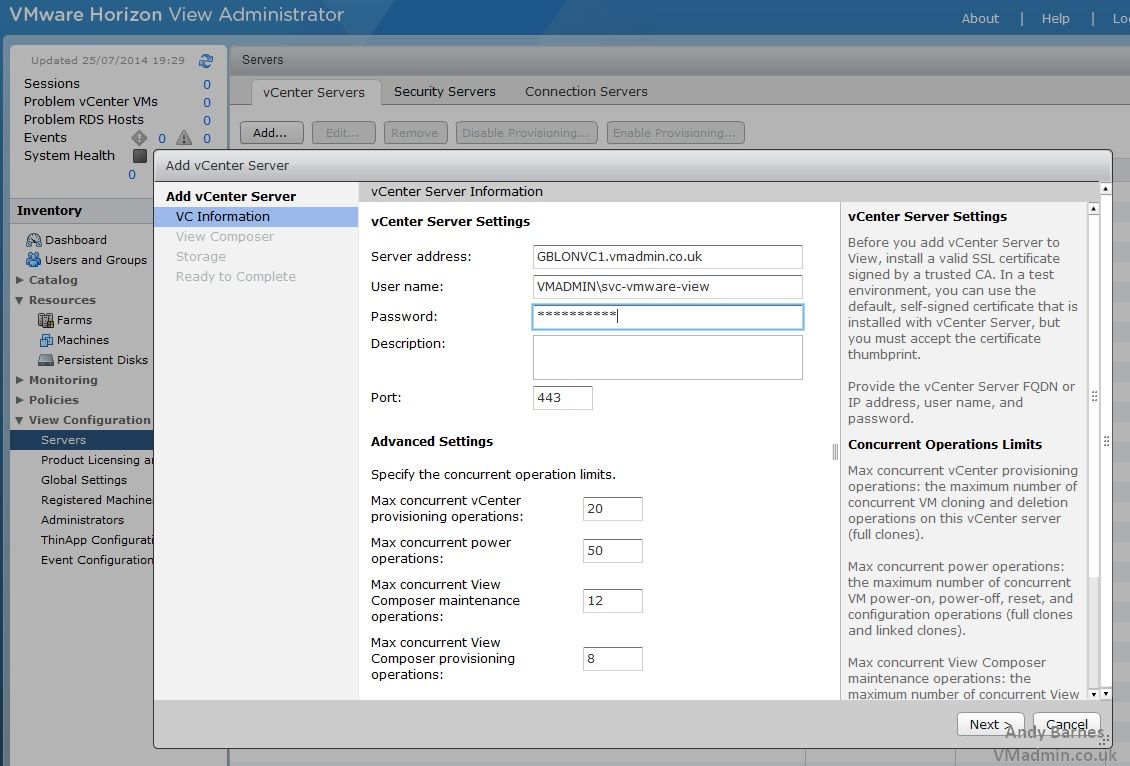Open the Dashboard icon in Inventory
This screenshot has width=1130, height=766.
click(x=34, y=240)
